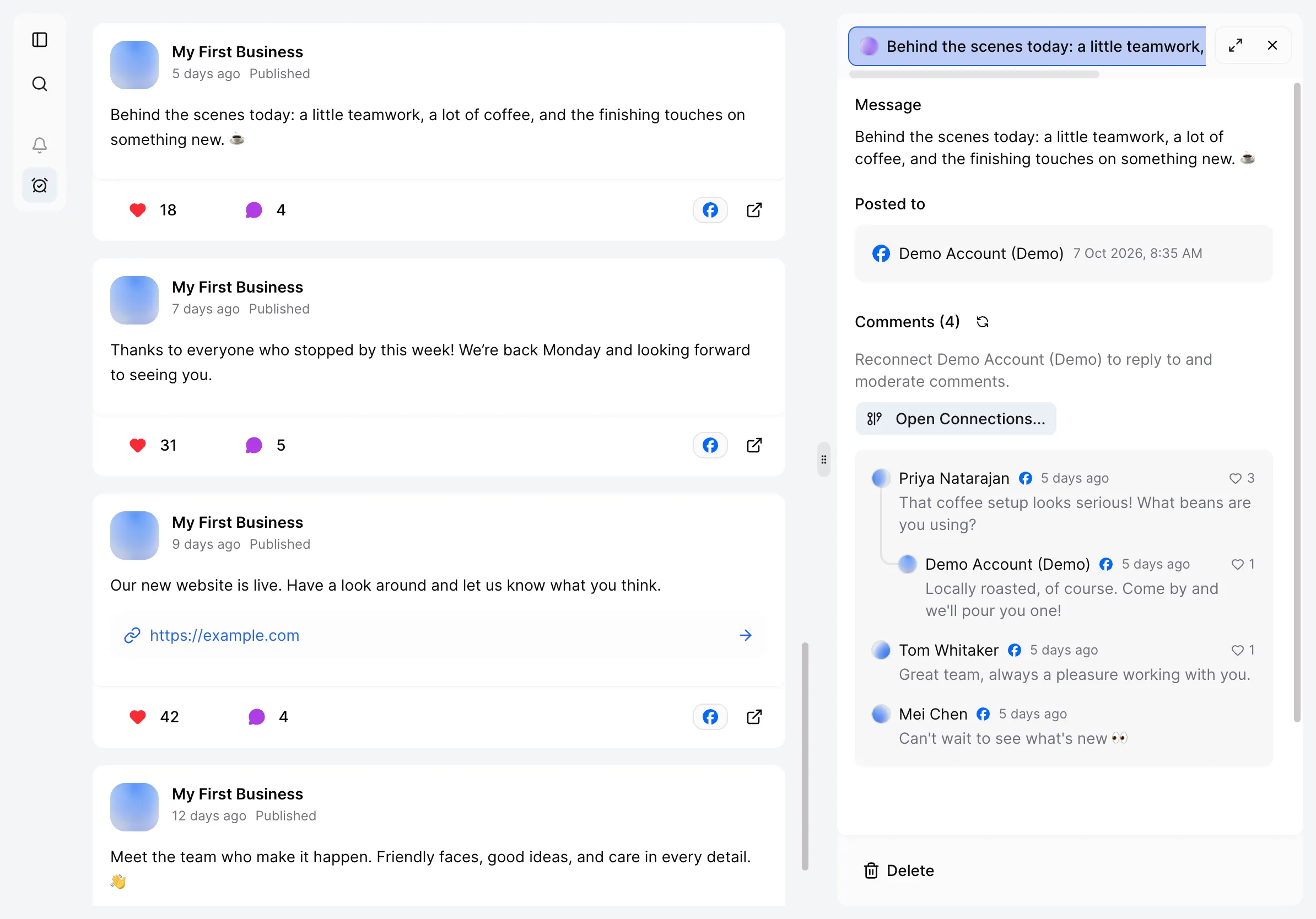Refresh the Comments (4) list
Viewport: 1316px width, 919px height.
[983, 322]
